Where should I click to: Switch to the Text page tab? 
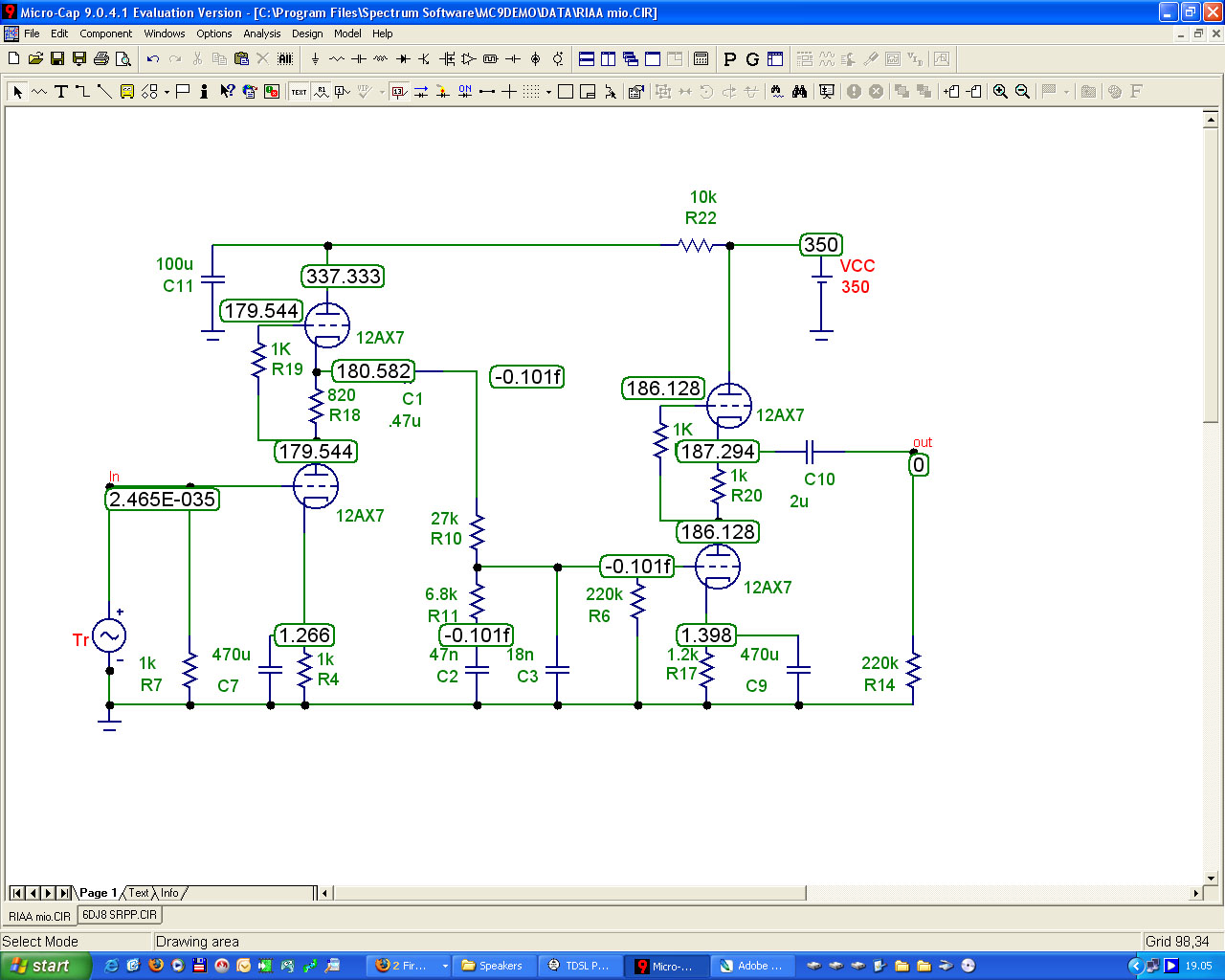point(139,893)
